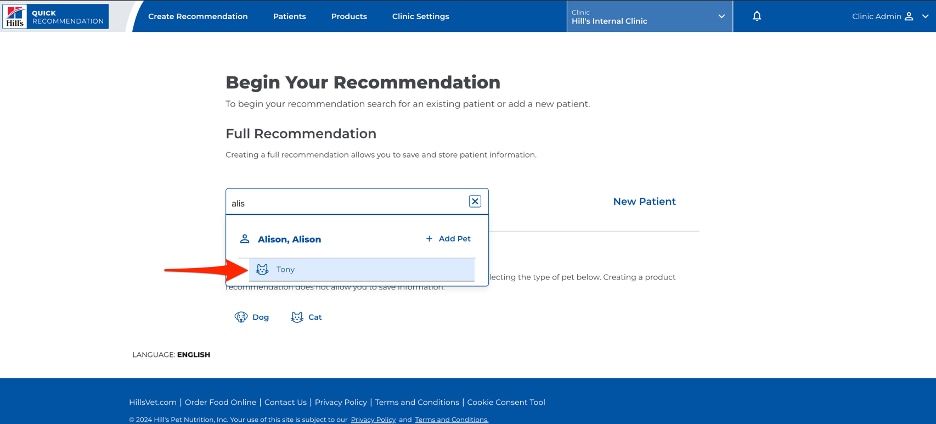Open the Products menu item
The image size is (936, 424).
coord(349,16)
